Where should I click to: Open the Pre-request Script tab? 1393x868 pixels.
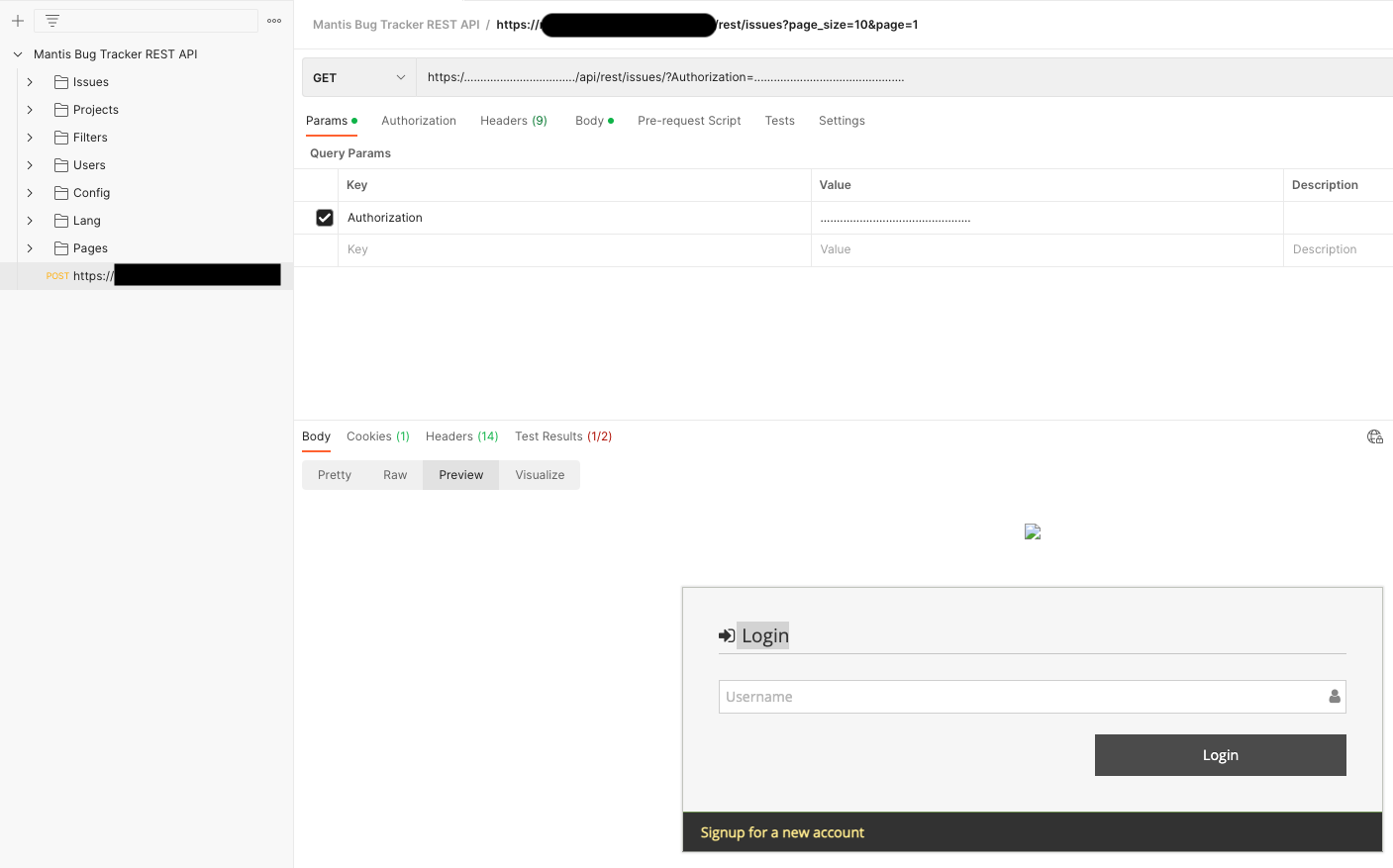689,121
